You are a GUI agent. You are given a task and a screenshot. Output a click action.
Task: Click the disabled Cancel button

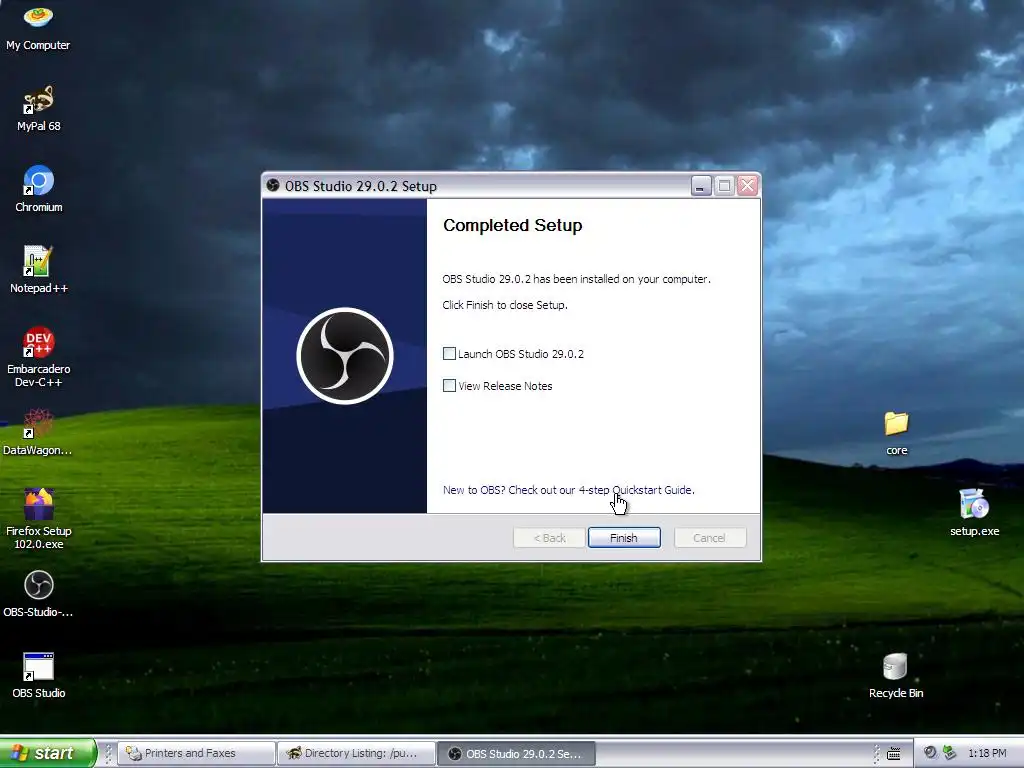pos(709,537)
